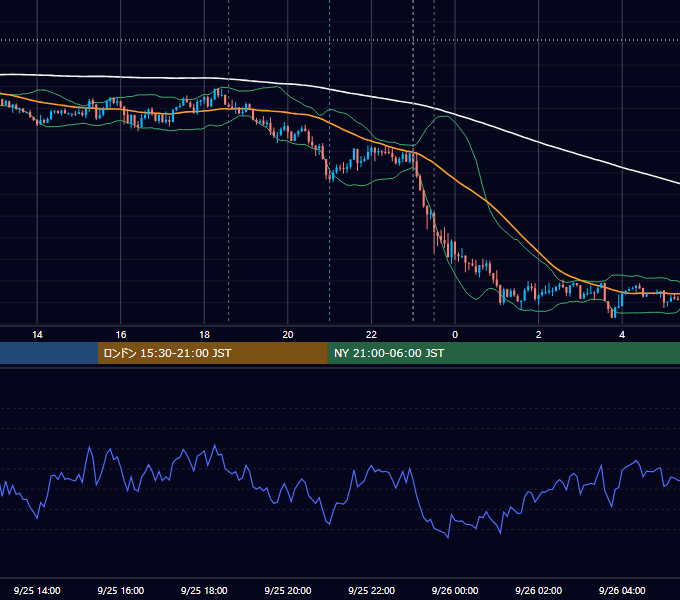
Task: Select the 2 hour label on the time axis
Action: (539, 335)
